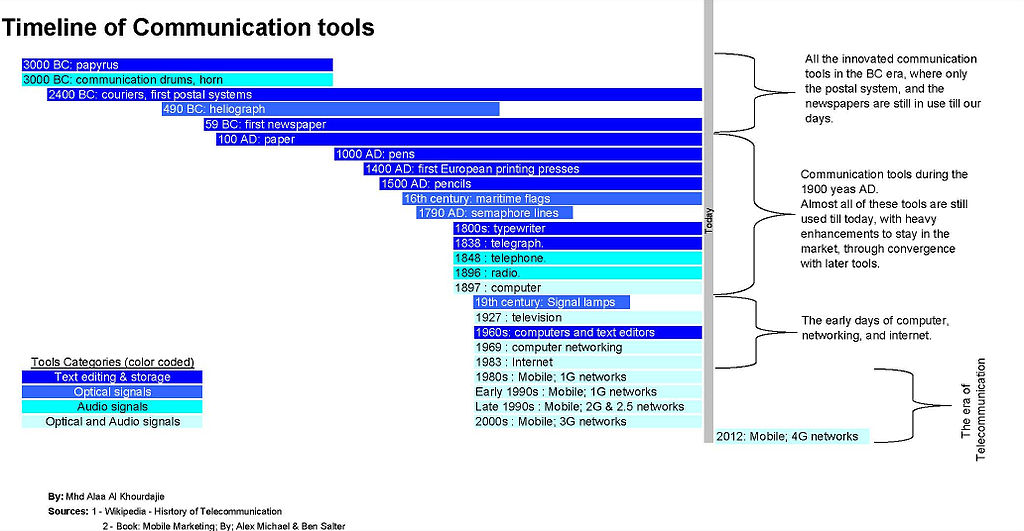Click the 1000 AD pens bar
This screenshot has width=1024, height=531.
pyautogui.click(x=519, y=154)
